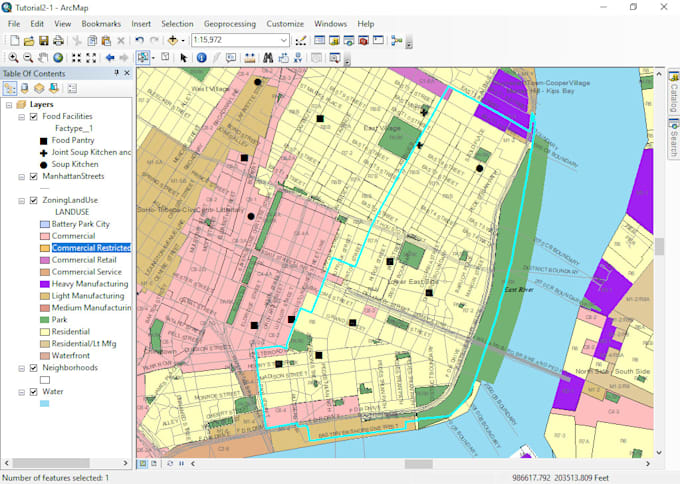The width and height of the screenshot is (680, 484).
Task: List layers by drawing order
Action: tap(10, 88)
